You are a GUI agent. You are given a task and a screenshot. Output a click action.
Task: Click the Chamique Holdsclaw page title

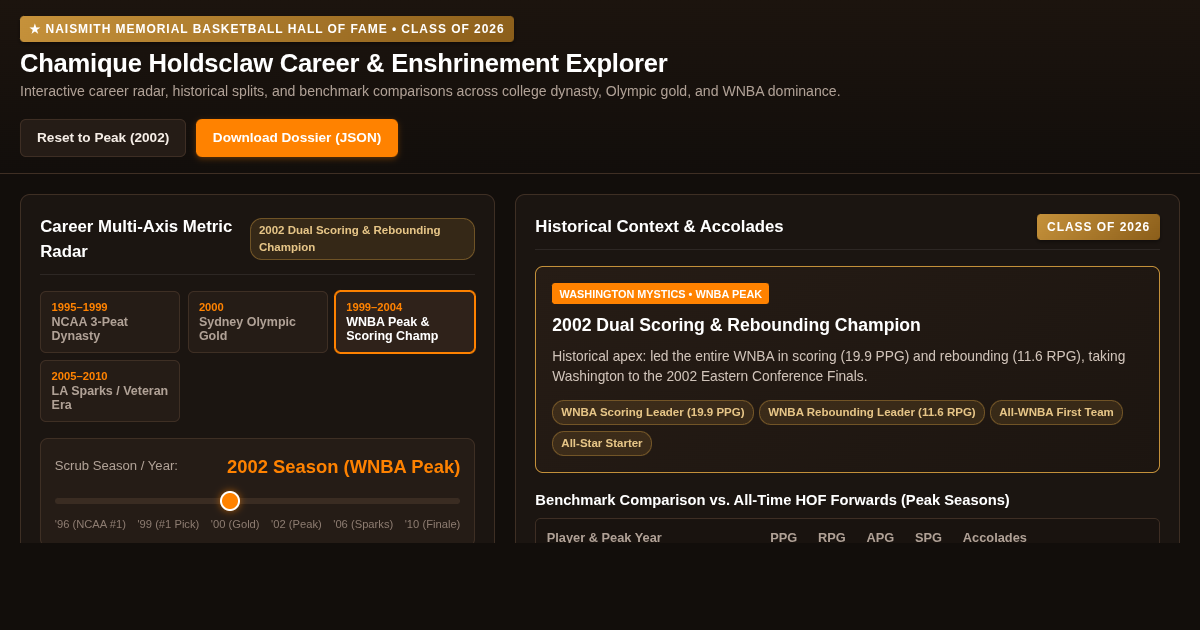click(344, 63)
